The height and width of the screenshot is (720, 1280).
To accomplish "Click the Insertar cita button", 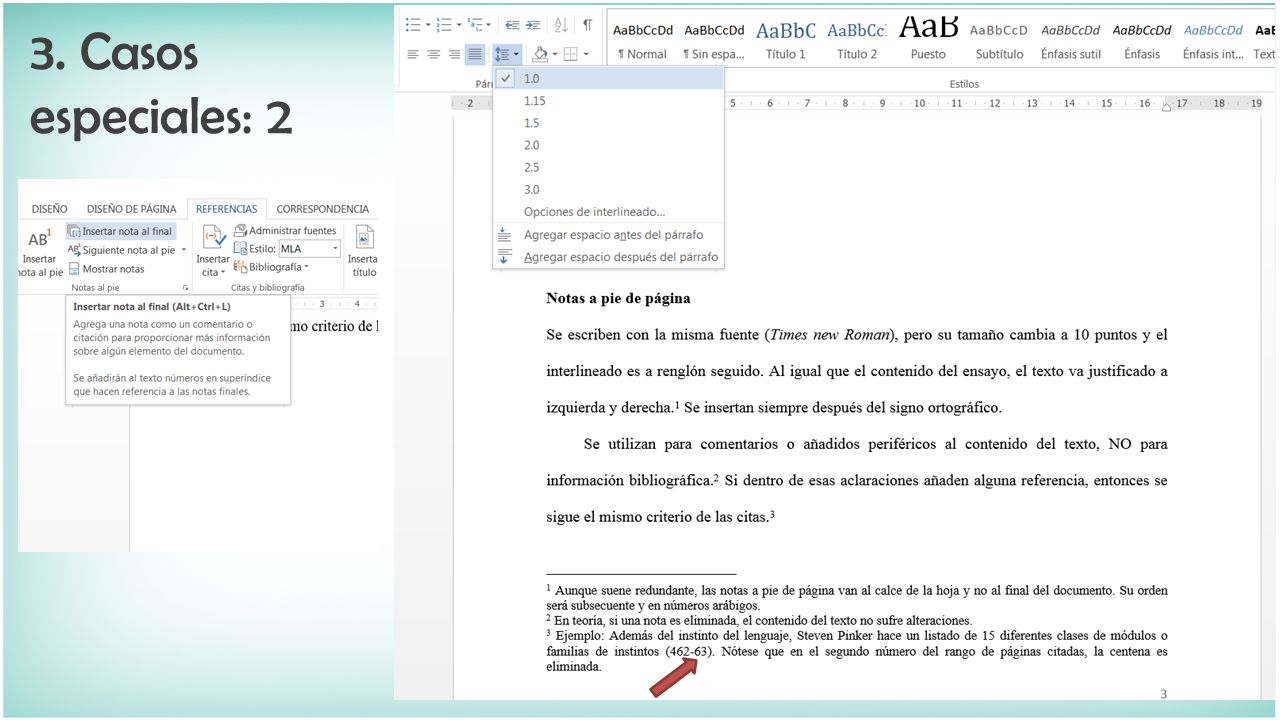I will point(213,252).
